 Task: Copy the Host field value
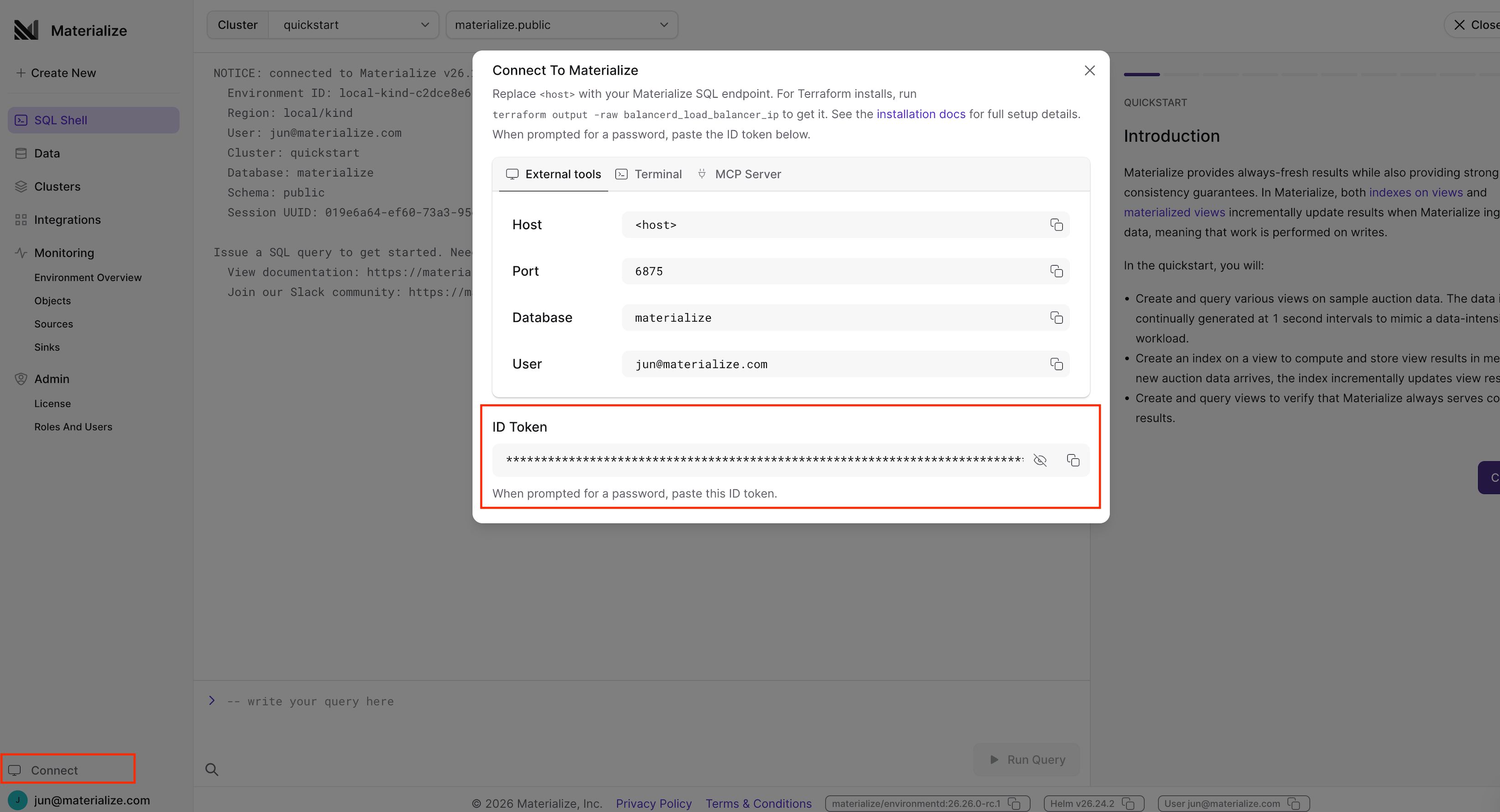click(x=1056, y=225)
